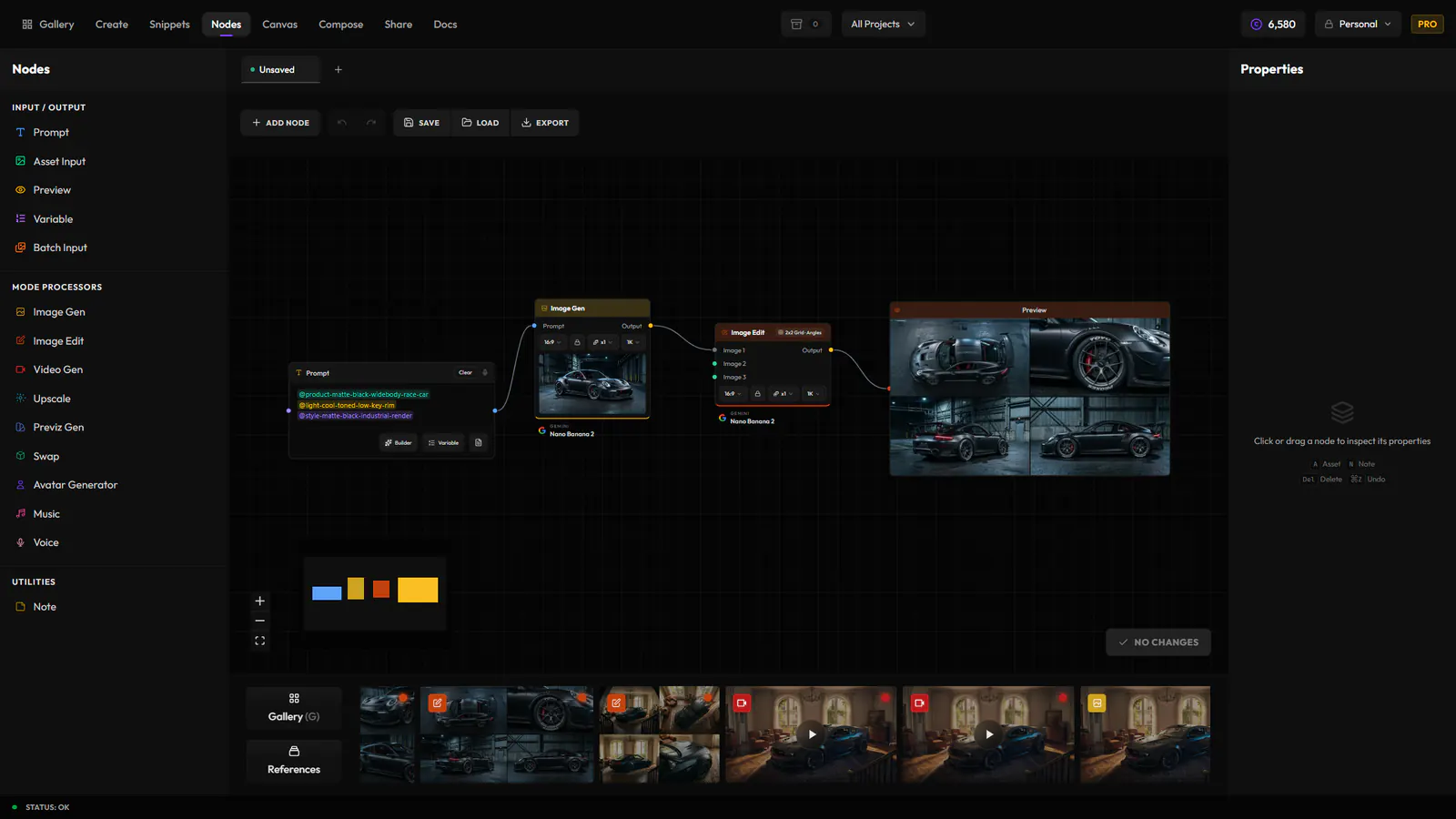Play the first video thumbnail in gallery strip
The width and height of the screenshot is (1456, 819).
pos(812,734)
